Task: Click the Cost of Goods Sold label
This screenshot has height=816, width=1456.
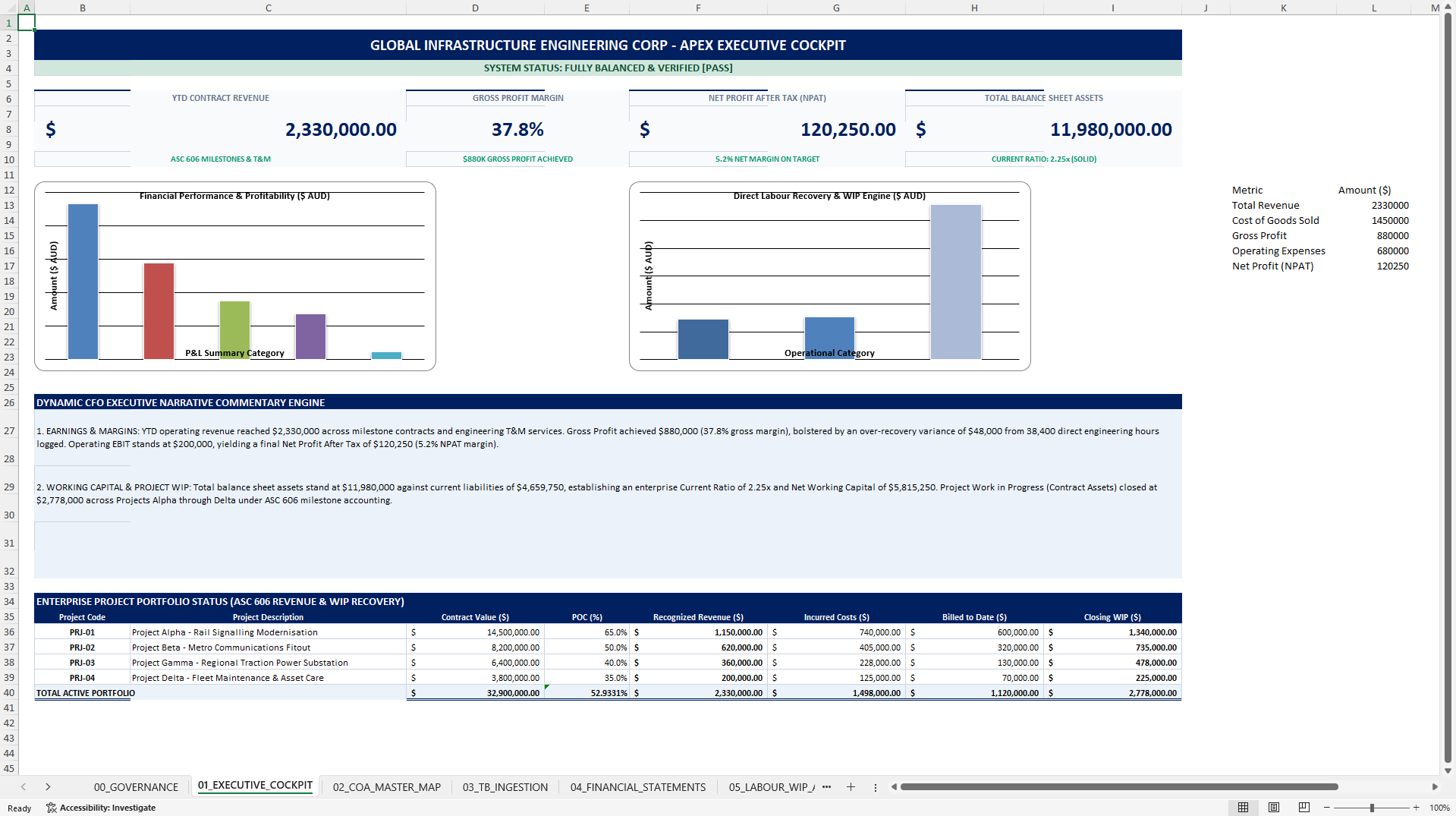Action: pyautogui.click(x=1275, y=221)
